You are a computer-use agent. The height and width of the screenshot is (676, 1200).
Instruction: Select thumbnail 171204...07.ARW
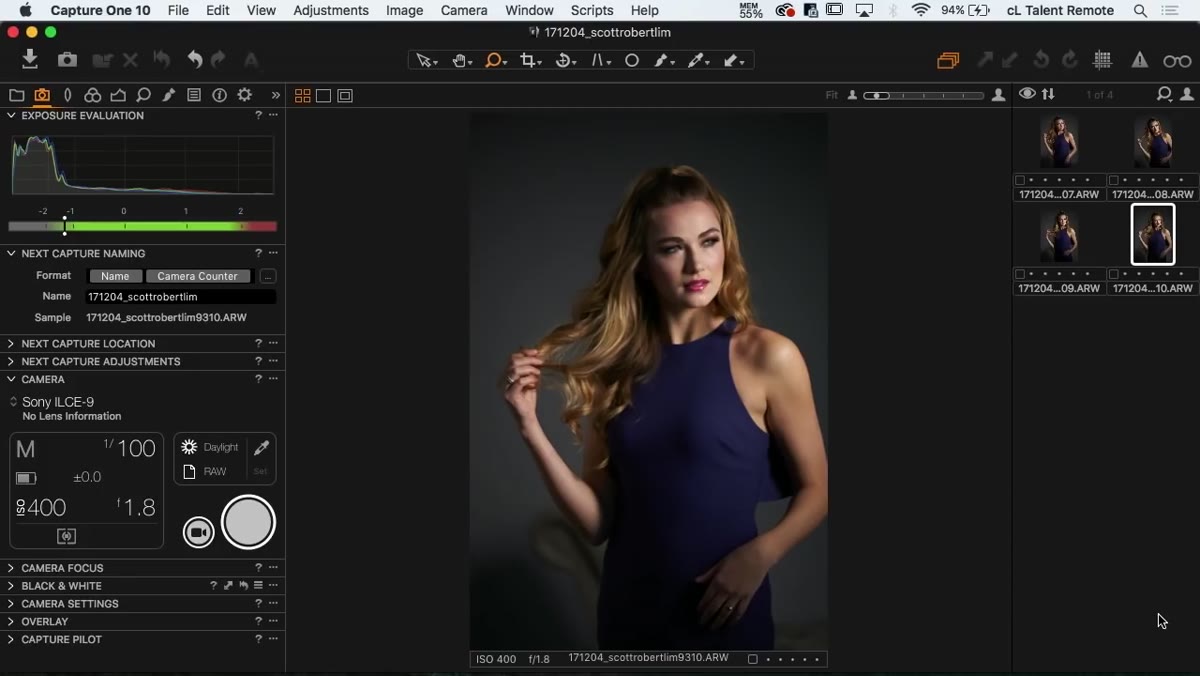tap(1059, 142)
